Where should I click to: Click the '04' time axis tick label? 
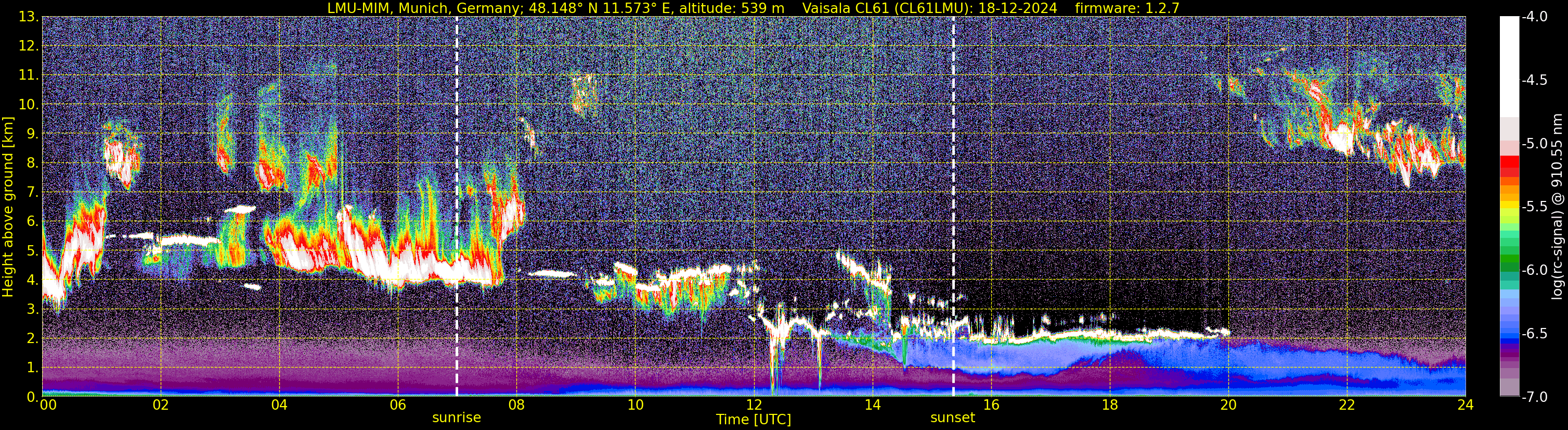(x=279, y=405)
